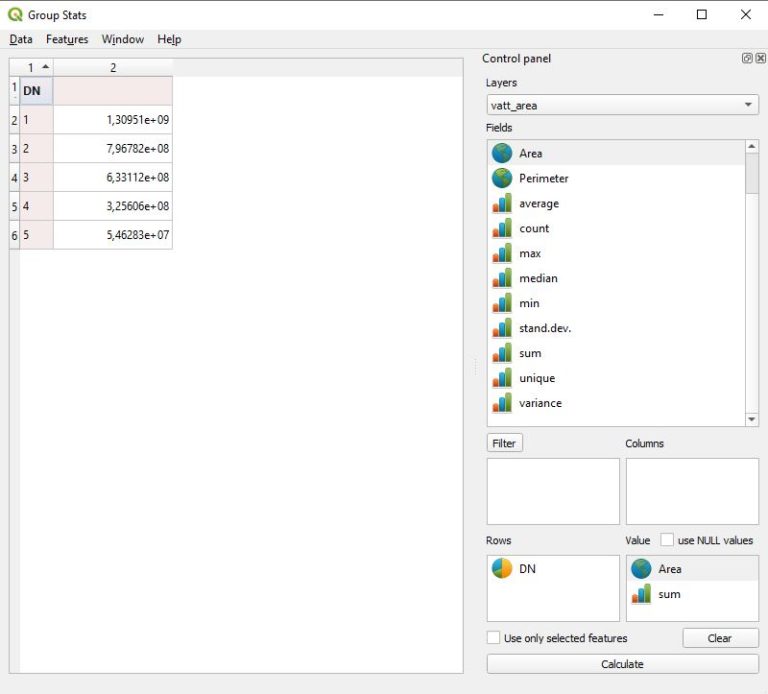
Task: Select the median function icon
Action: pos(502,278)
